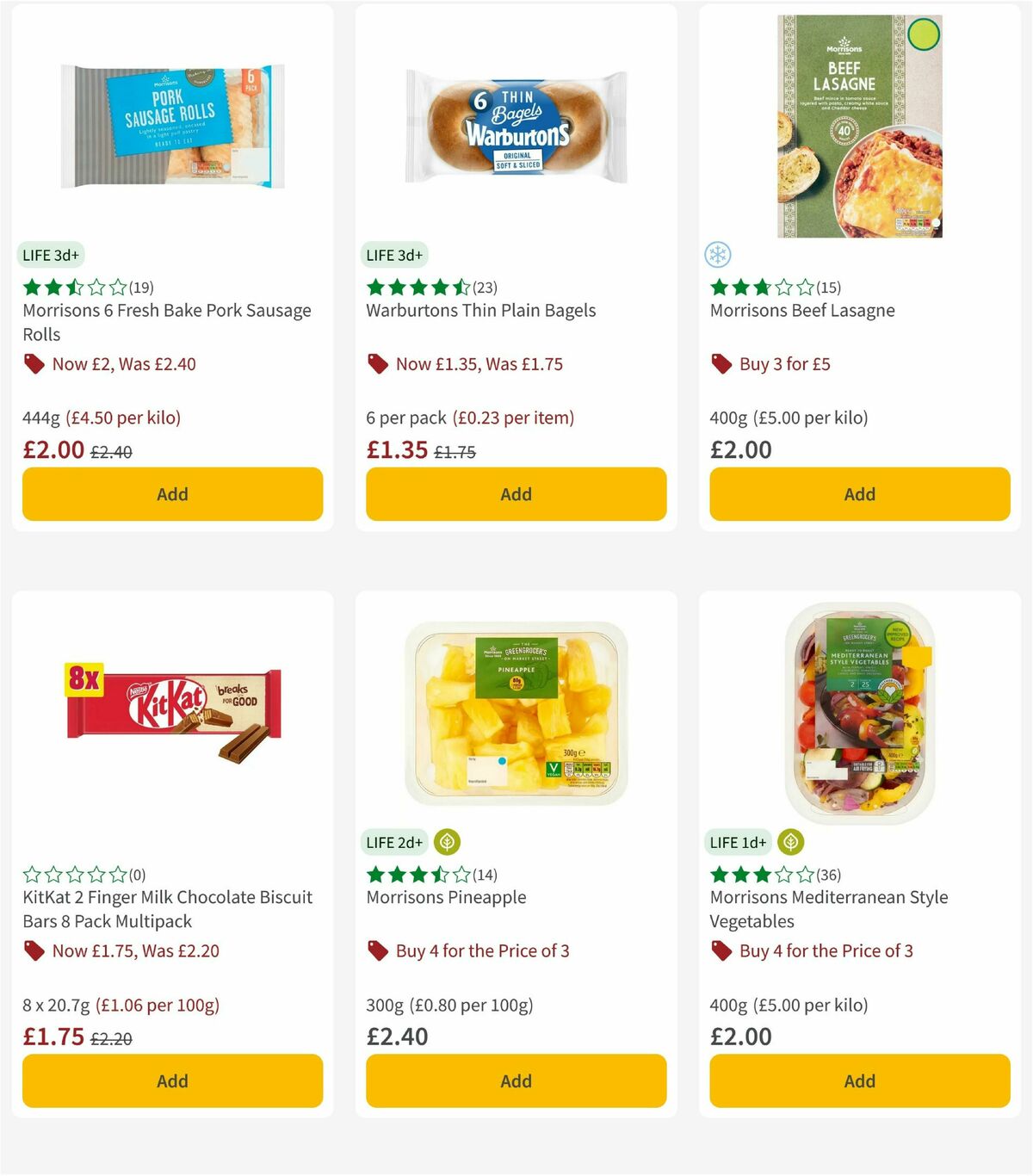Click the LIFE 3d+ badge on Pork Sausage Rolls
This screenshot has width=1033, height=1176.
[x=51, y=255]
